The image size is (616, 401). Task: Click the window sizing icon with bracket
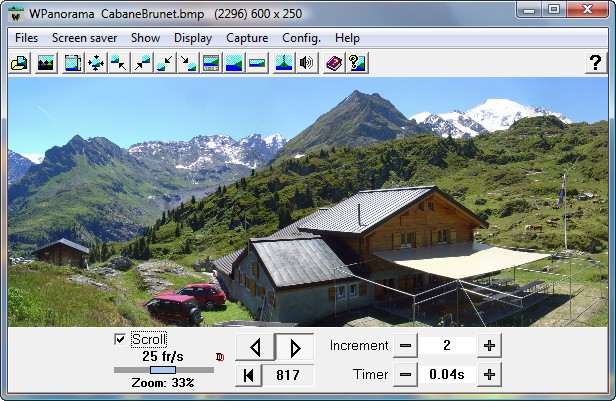click(73, 63)
